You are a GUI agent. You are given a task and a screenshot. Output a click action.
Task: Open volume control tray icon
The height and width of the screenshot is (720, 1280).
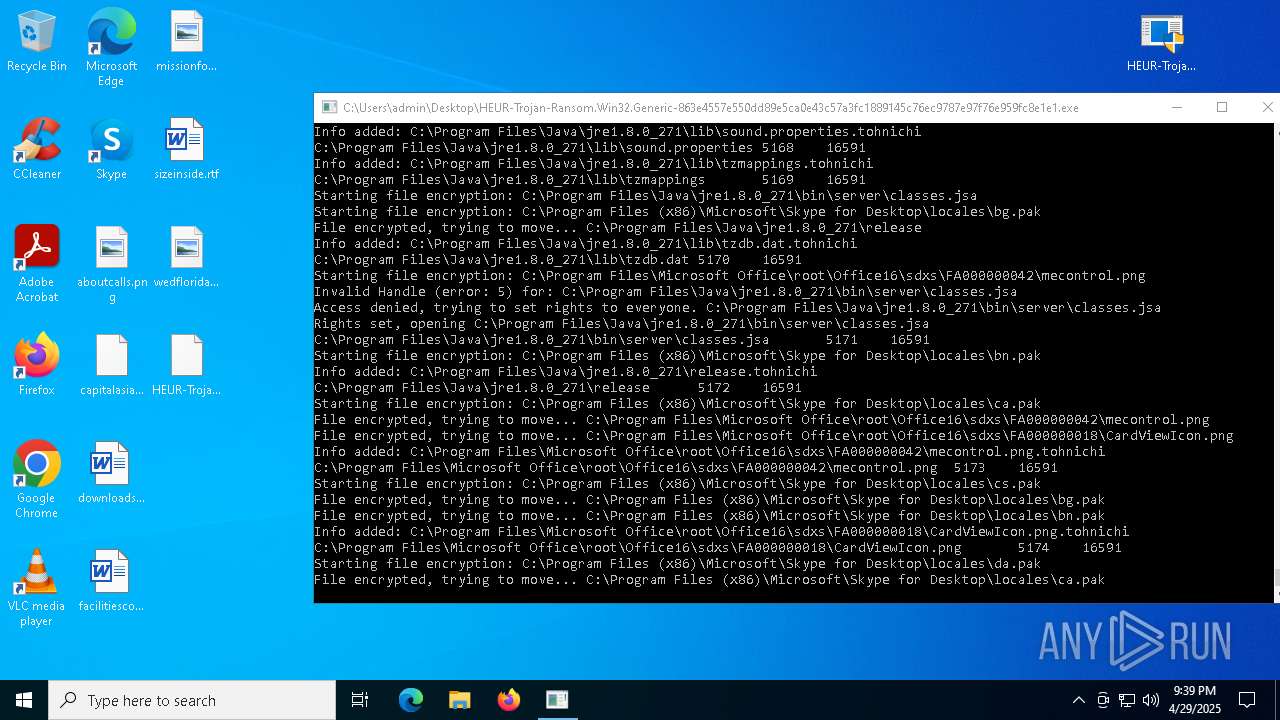pos(1151,700)
